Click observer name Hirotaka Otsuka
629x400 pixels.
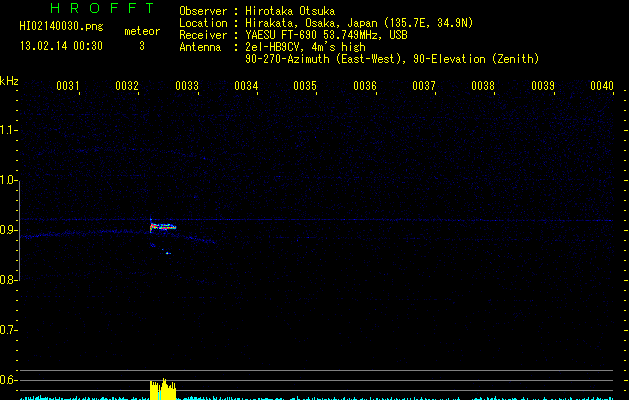click(290, 11)
